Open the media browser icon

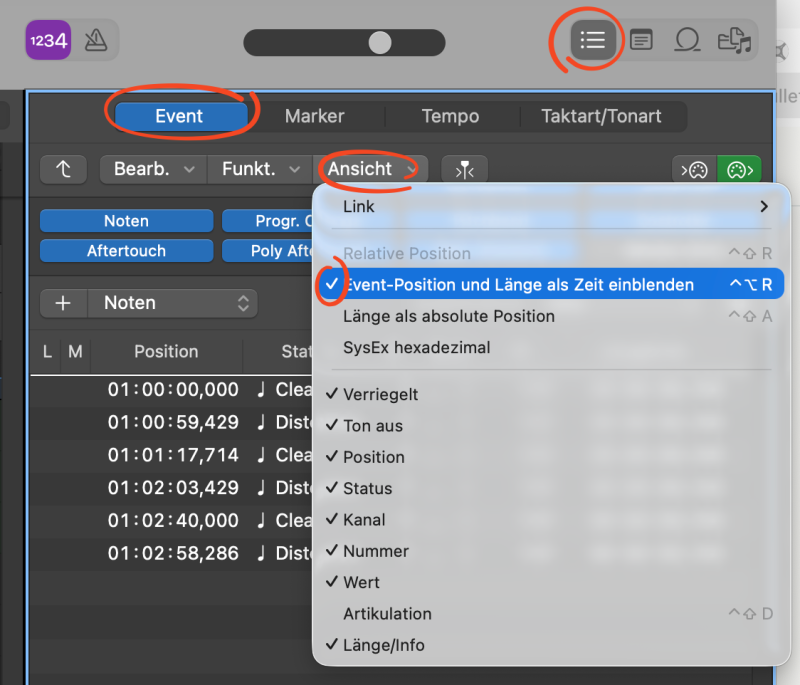[x=735, y=40]
